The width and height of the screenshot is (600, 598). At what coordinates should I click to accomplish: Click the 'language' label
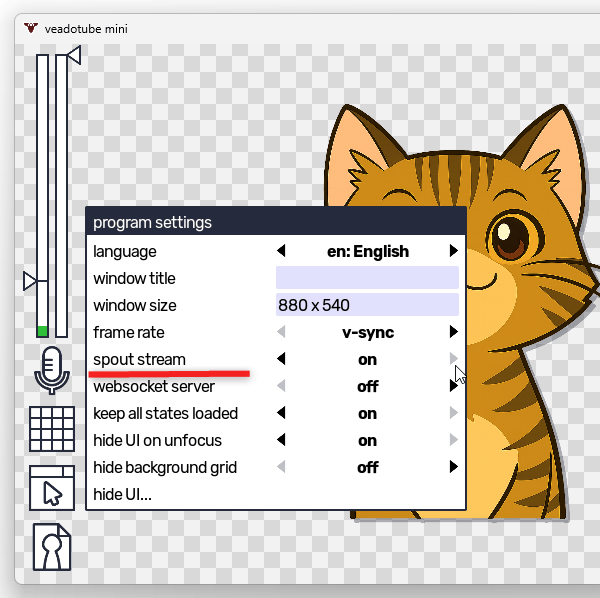coord(125,252)
